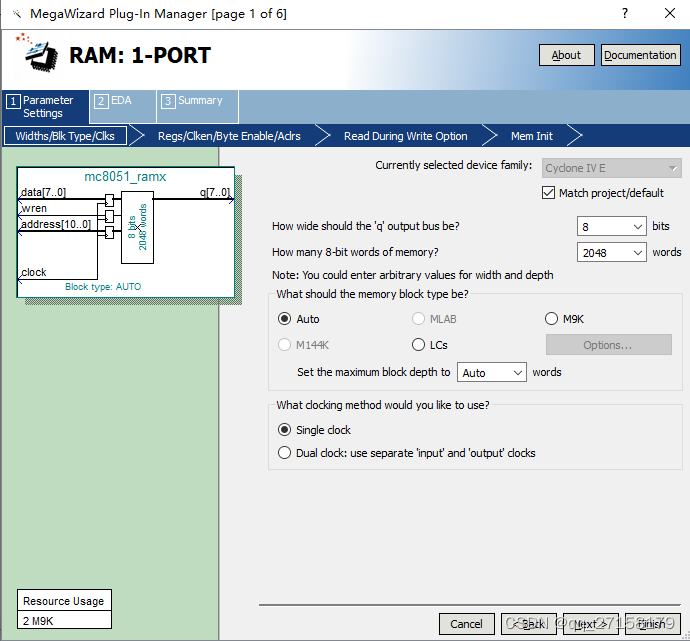This screenshot has height=641, width=690.
Task: Open the device family Cyclone IV E dropdown
Action: pos(612,168)
